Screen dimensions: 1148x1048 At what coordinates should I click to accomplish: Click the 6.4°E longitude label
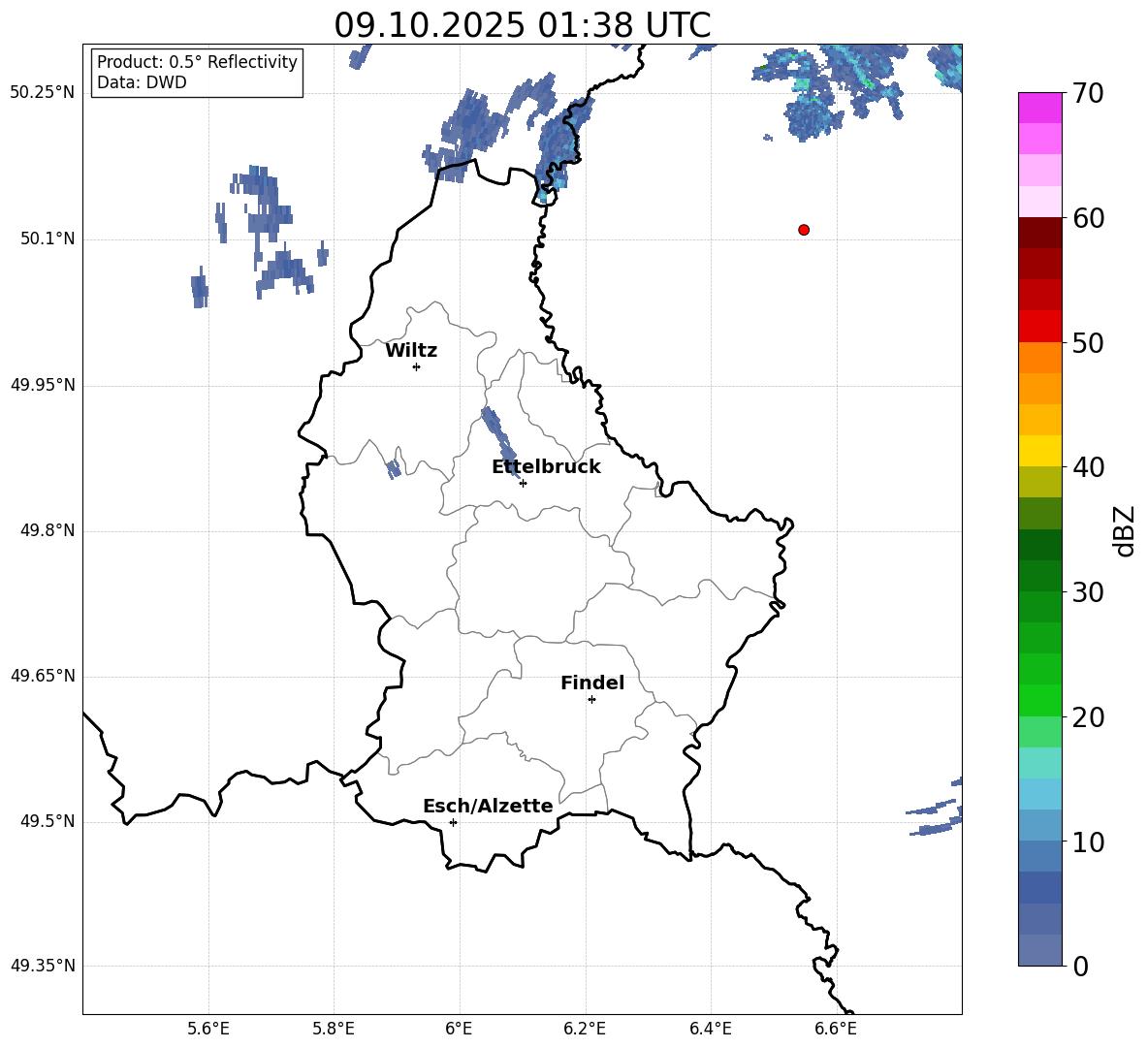(x=710, y=1029)
